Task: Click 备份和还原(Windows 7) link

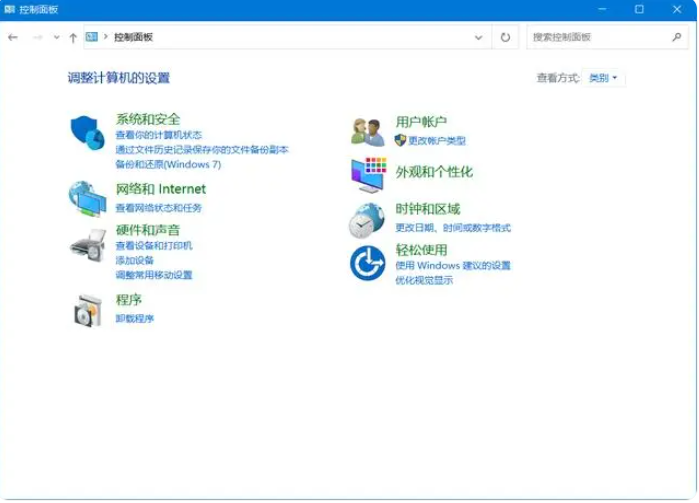Action: tap(167, 164)
